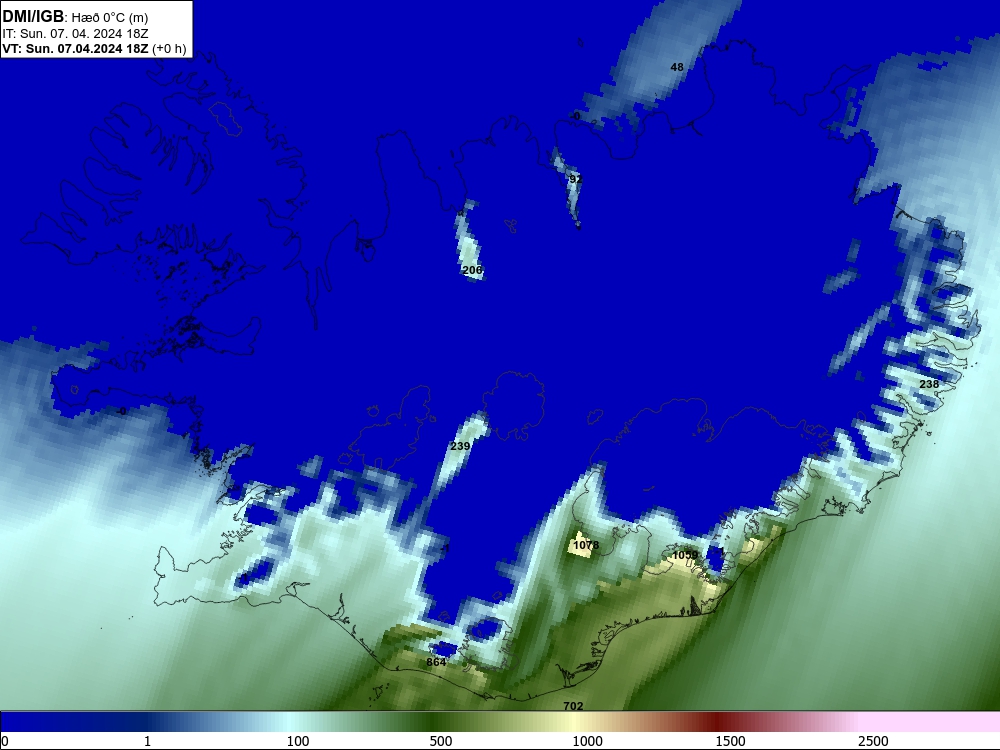Click the legend scale label 1000
This screenshot has width=1000, height=750.
(587, 741)
